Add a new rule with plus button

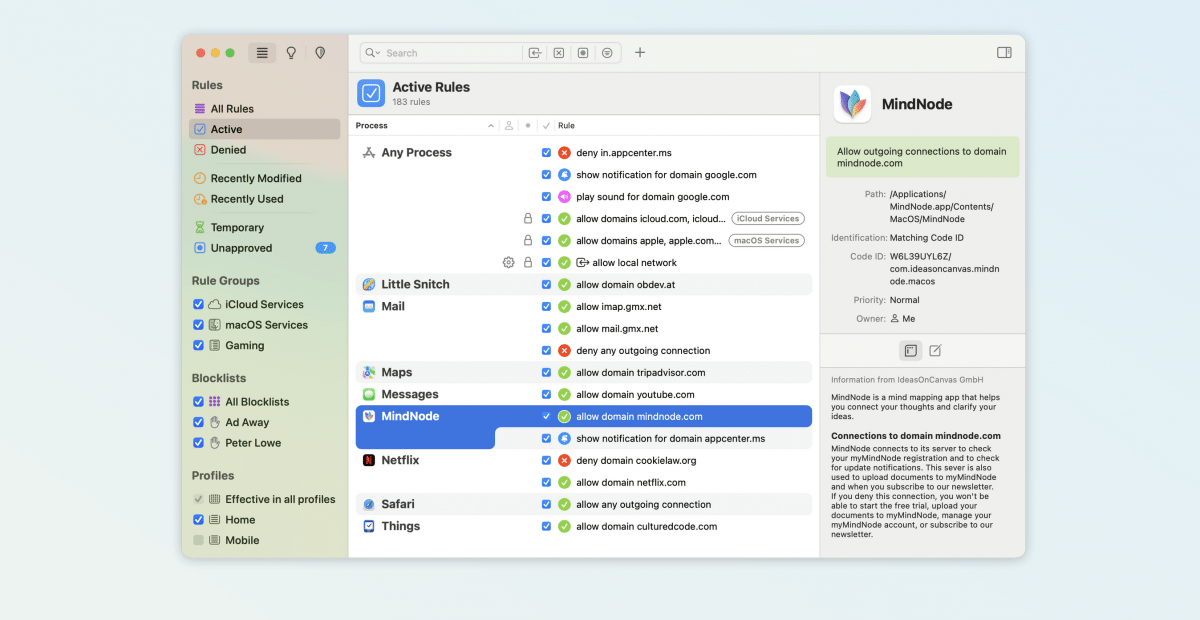click(x=640, y=53)
